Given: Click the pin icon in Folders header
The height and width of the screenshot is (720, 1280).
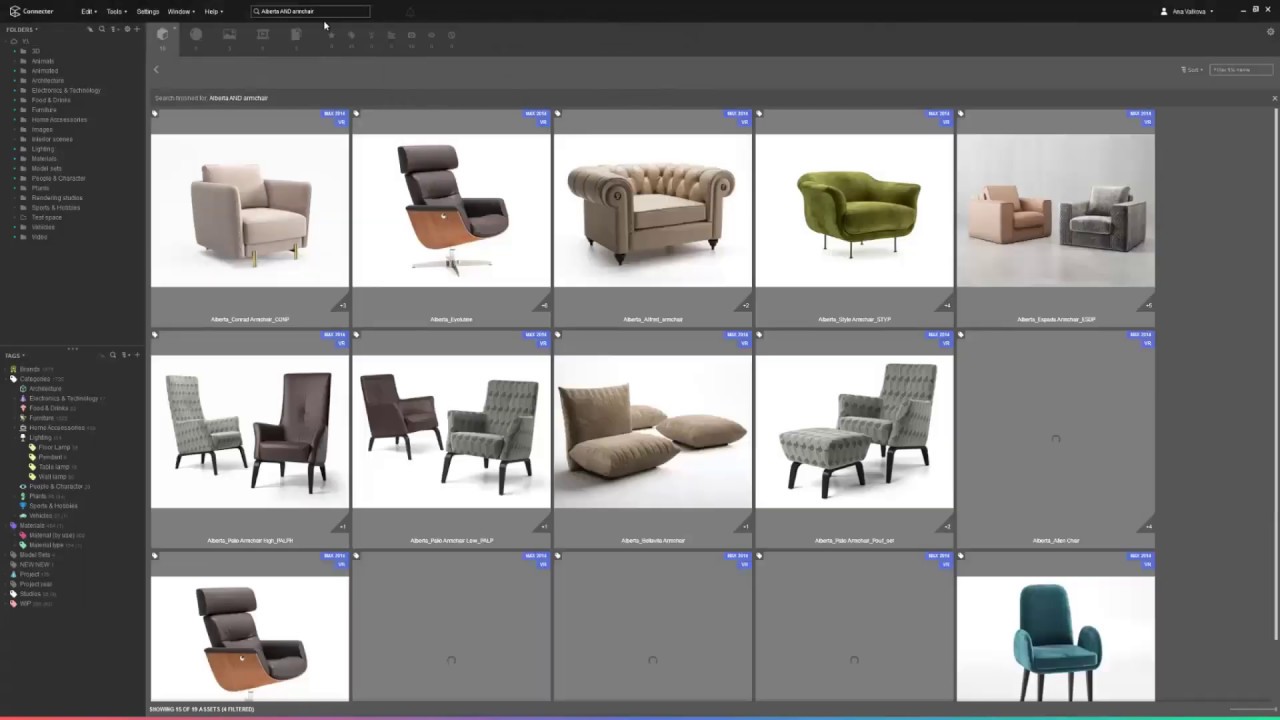Looking at the screenshot, I should click(x=90, y=29).
